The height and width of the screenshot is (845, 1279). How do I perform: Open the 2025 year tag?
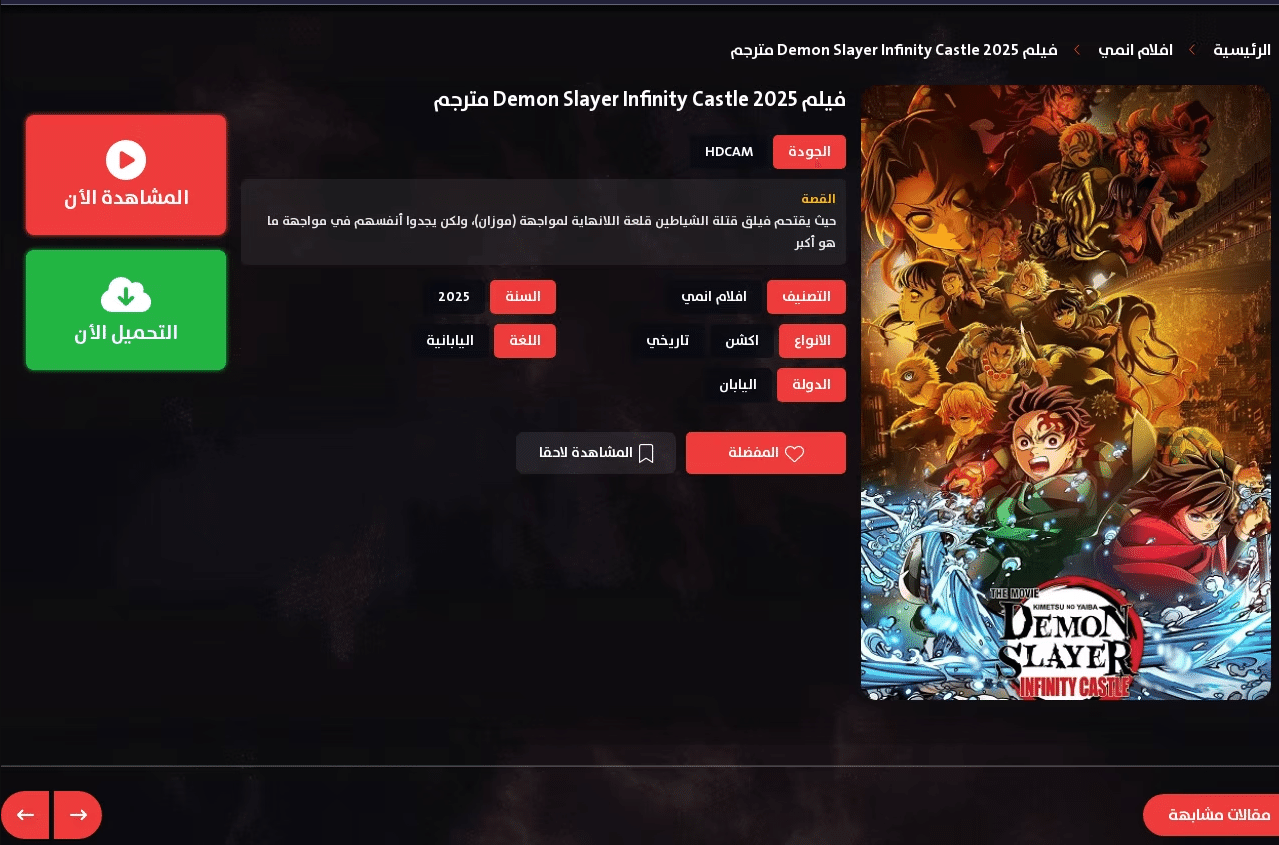point(454,297)
